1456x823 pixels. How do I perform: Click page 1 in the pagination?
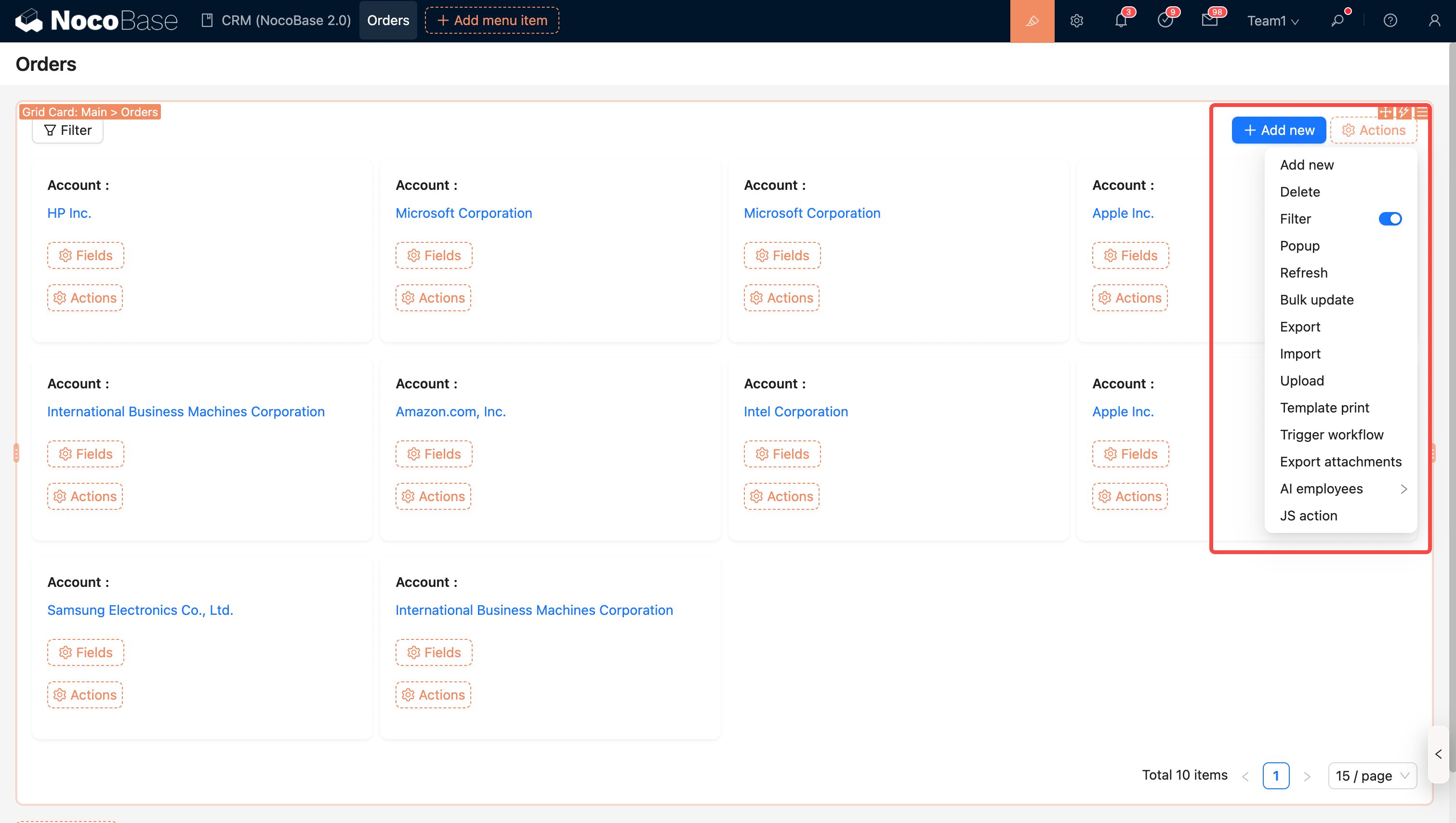pos(1275,775)
